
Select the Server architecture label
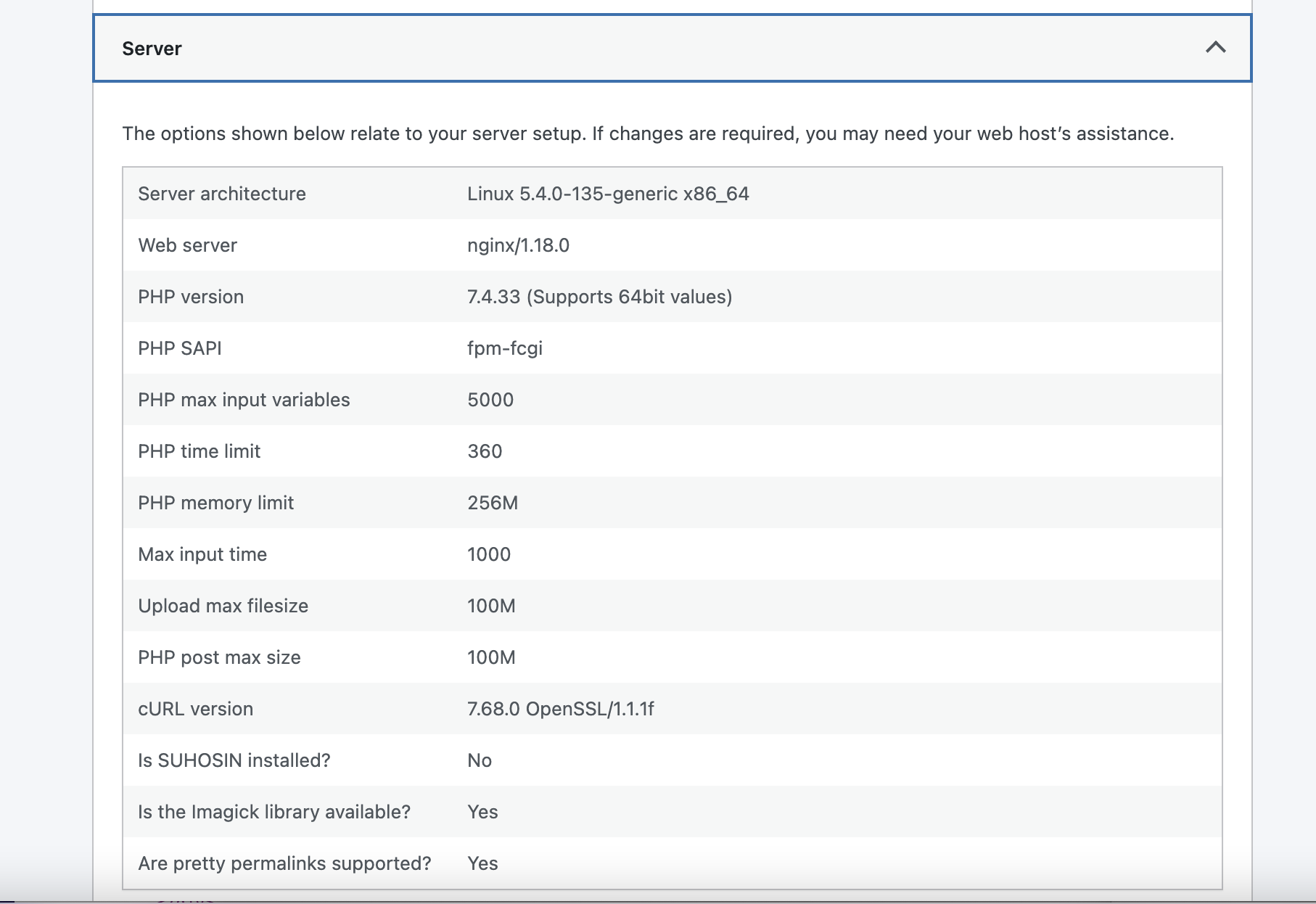tap(222, 194)
